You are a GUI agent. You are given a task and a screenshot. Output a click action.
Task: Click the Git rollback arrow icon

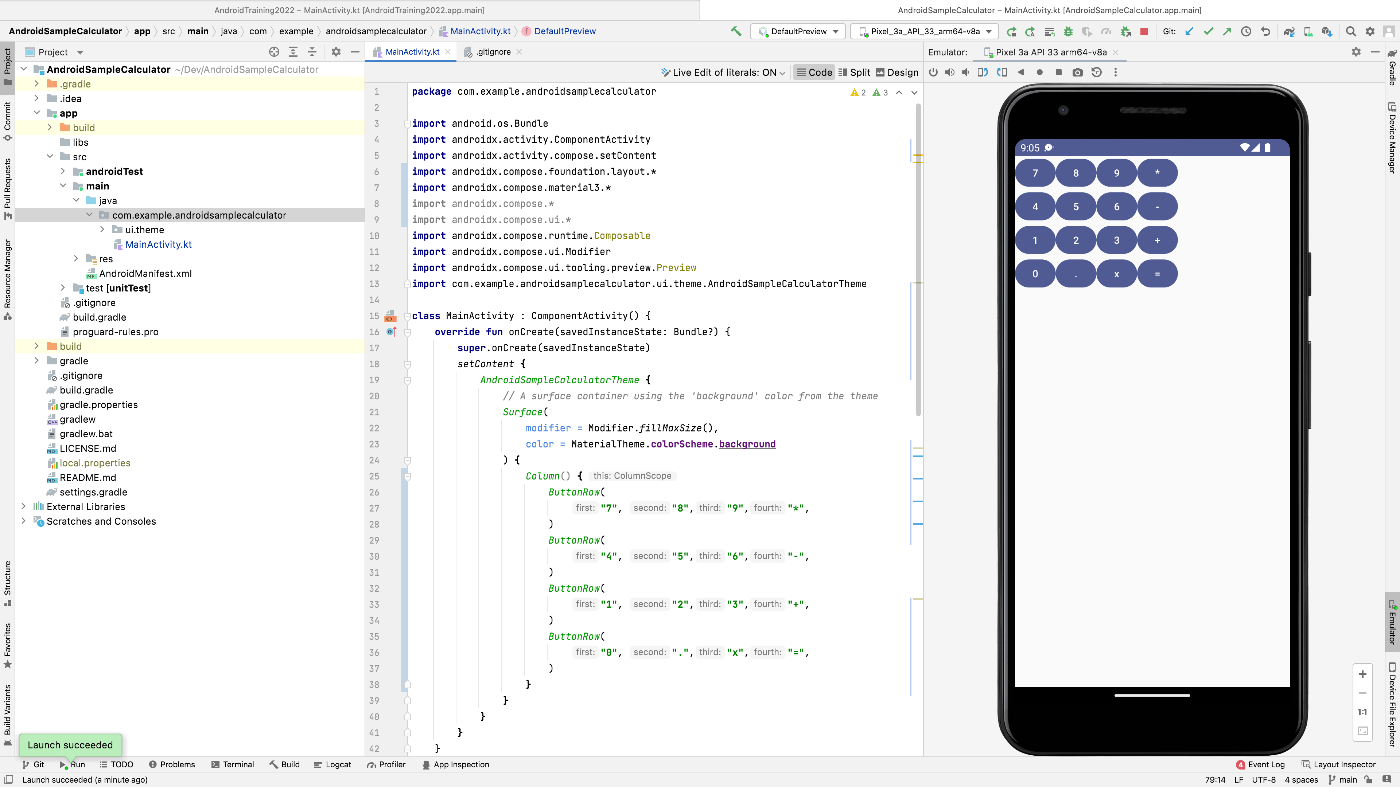(1265, 31)
